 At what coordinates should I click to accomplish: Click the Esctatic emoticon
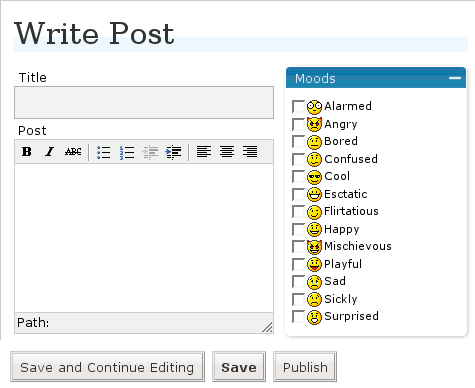[x=314, y=194]
